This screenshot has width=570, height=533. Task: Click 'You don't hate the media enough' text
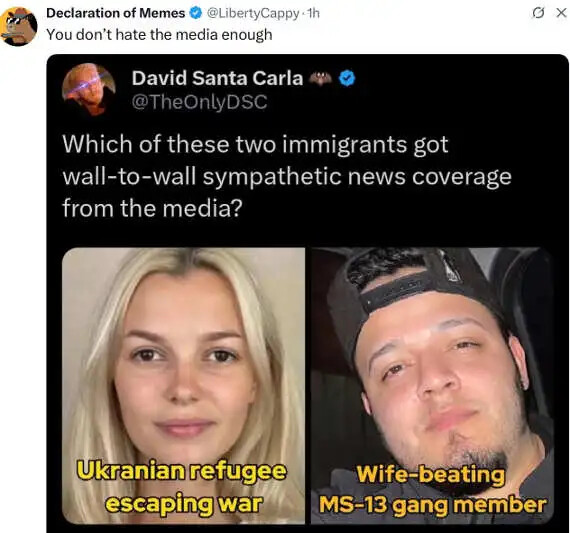(x=159, y=35)
